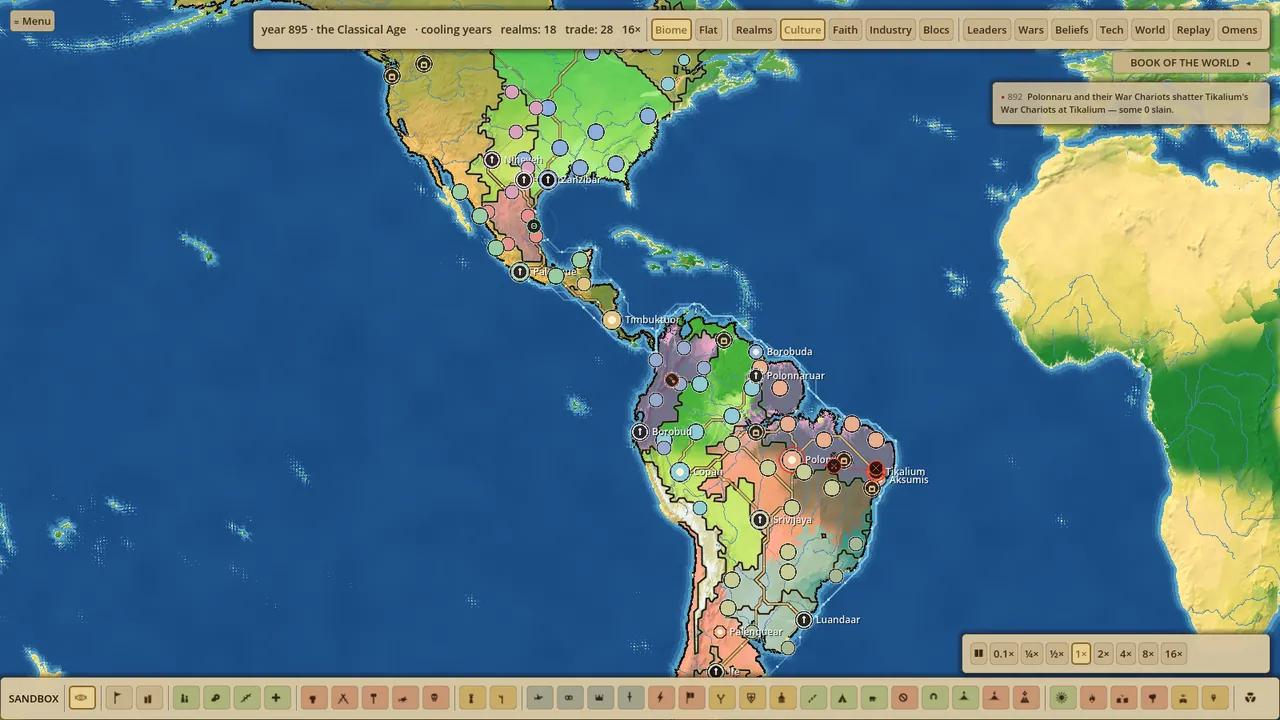Set simulation speed to 0.1×
The image size is (1280, 720).
click(x=1003, y=654)
